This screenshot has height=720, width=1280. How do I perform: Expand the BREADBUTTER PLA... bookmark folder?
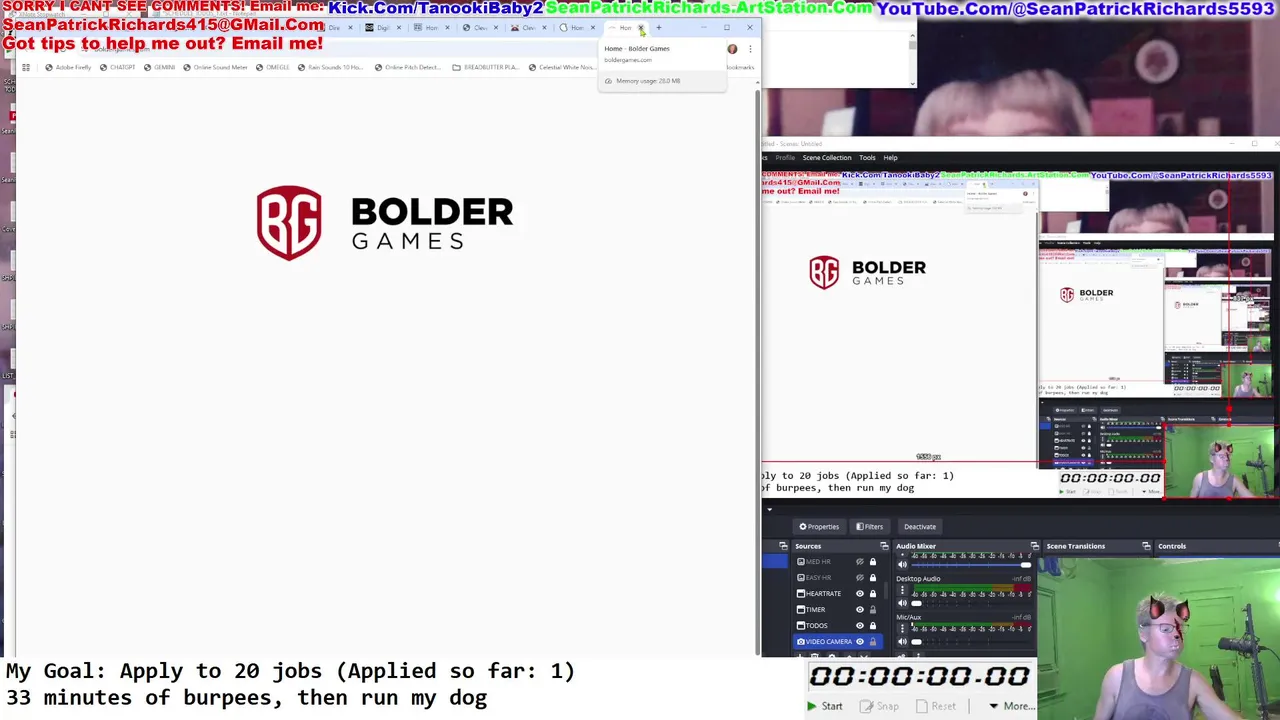pos(485,67)
